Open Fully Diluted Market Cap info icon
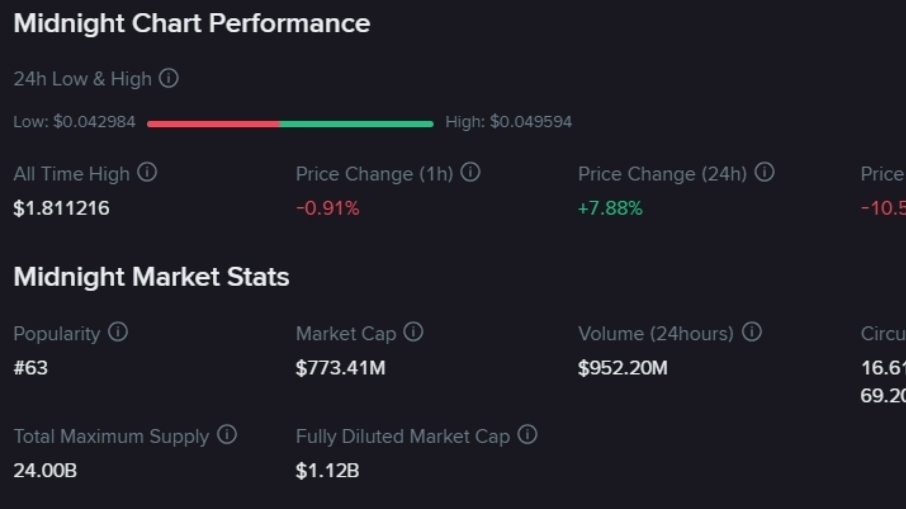The image size is (906, 509). (527, 435)
